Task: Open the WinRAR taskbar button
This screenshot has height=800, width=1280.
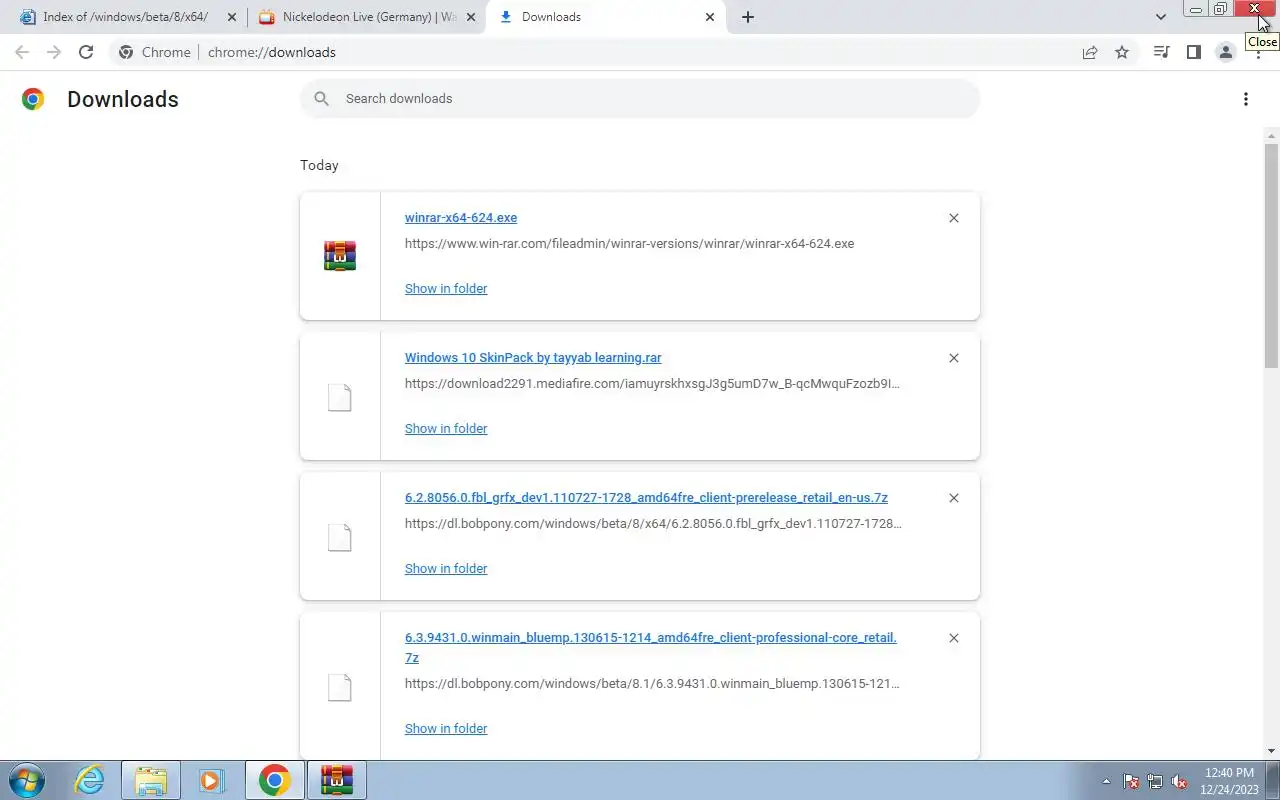Action: click(x=337, y=780)
